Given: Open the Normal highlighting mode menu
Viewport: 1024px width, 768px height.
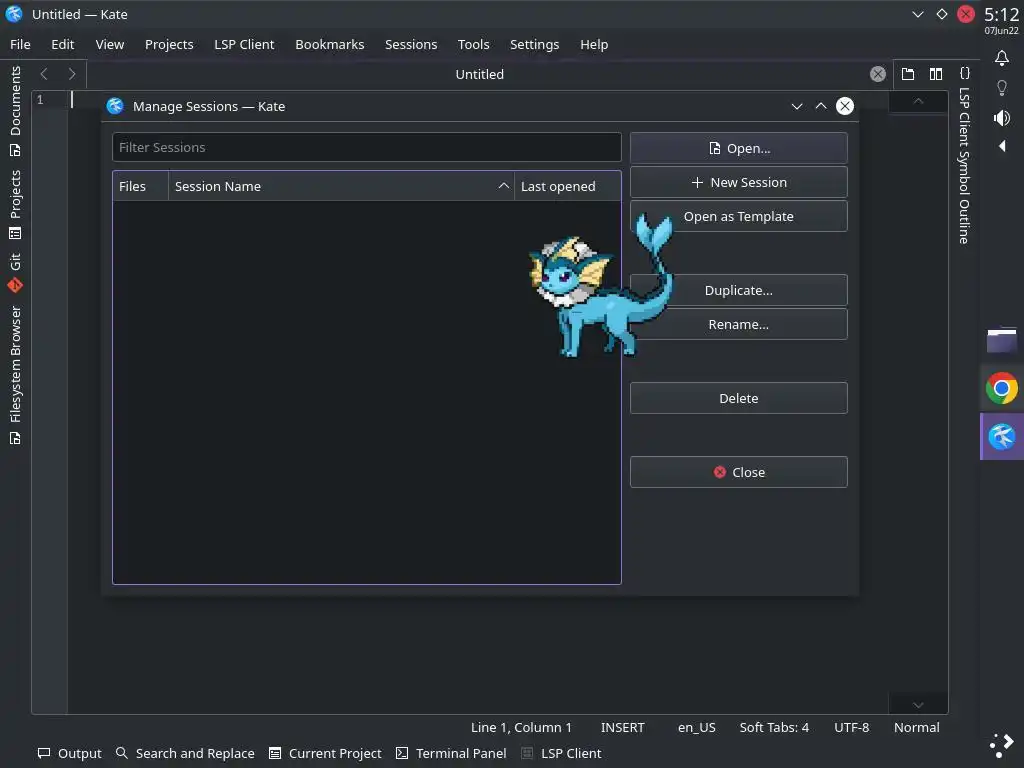Looking at the screenshot, I should pos(917,728).
